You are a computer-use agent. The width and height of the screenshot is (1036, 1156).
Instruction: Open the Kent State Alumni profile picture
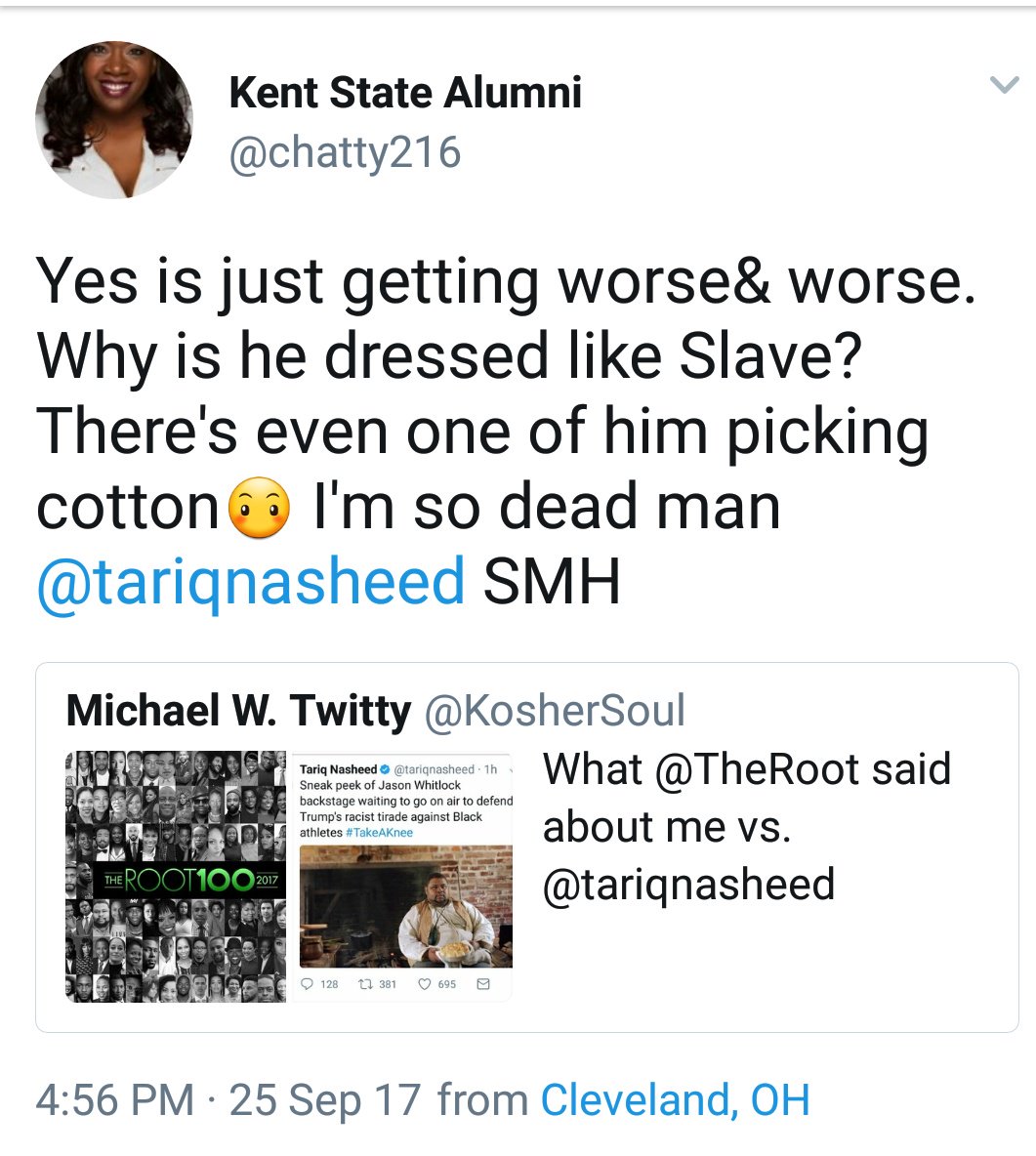coord(114,119)
